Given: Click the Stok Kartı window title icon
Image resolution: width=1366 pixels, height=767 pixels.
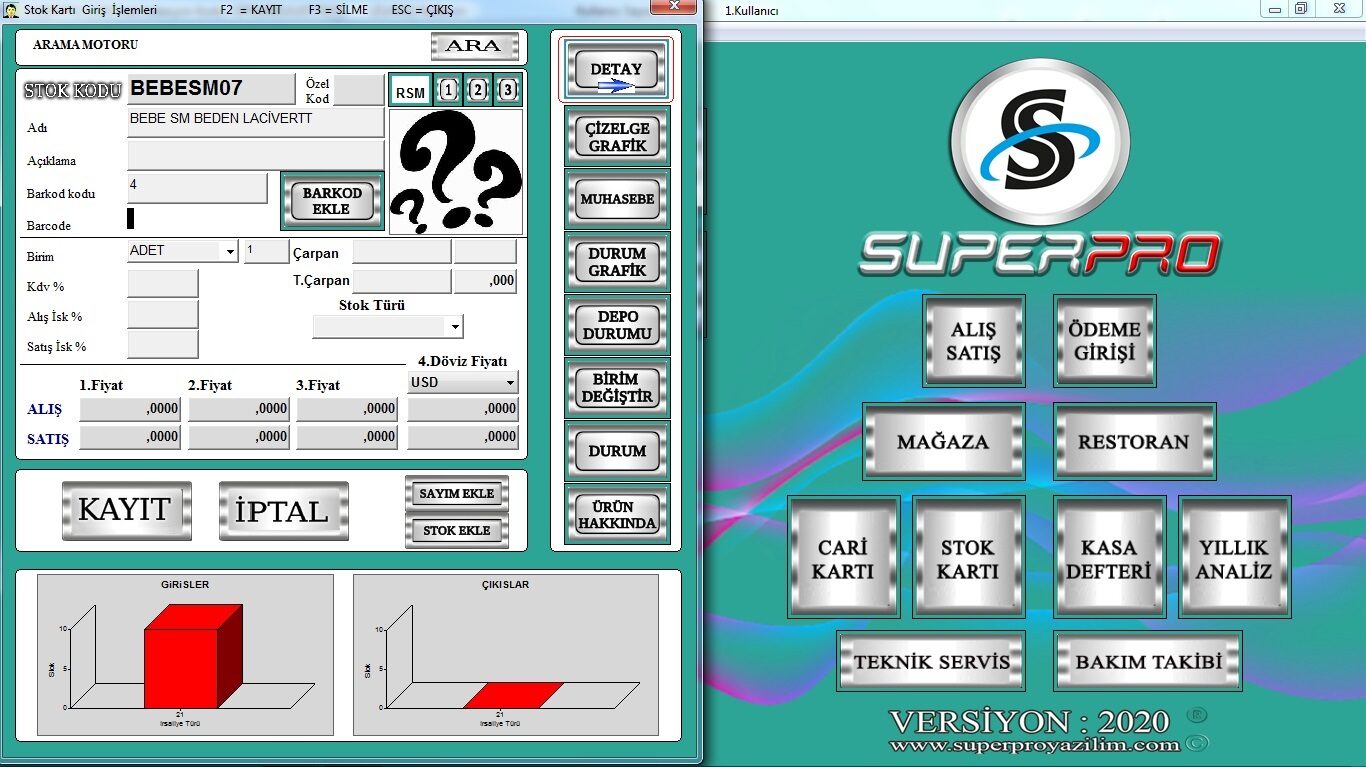Looking at the screenshot, I should tap(11, 9).
